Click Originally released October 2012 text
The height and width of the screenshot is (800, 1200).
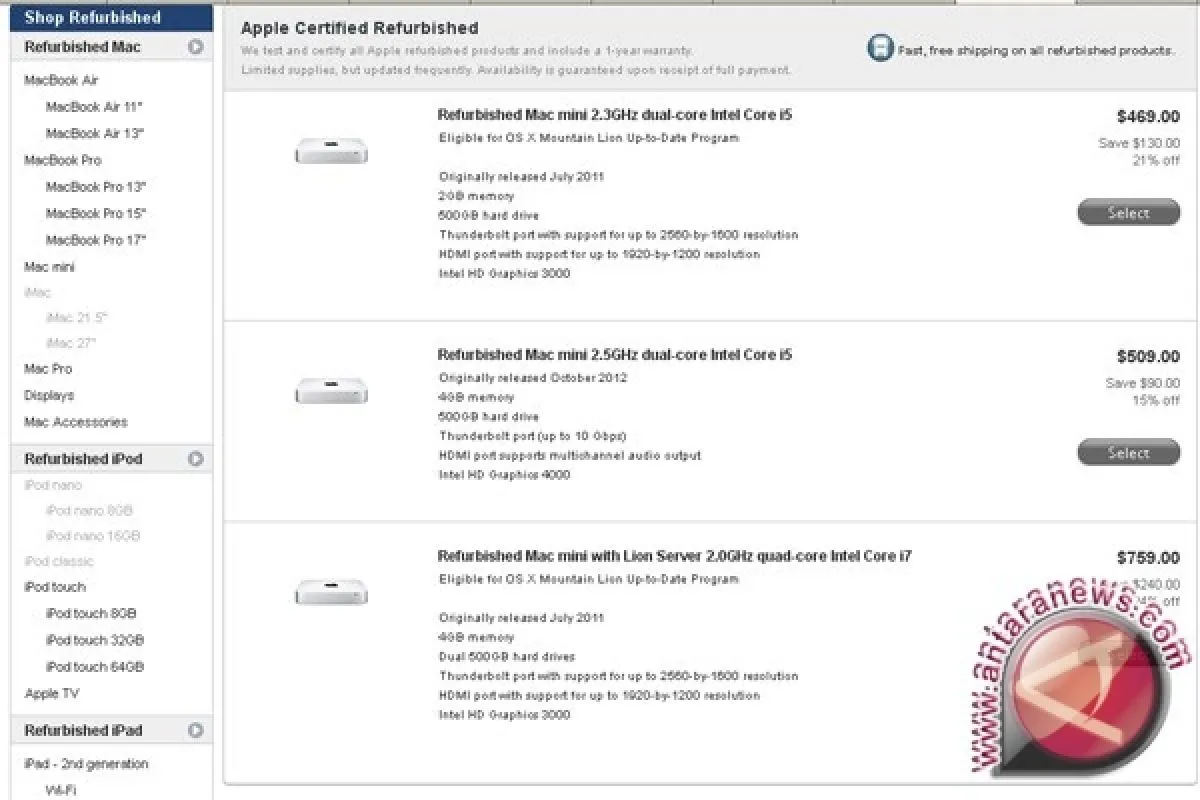pos(533,378)
